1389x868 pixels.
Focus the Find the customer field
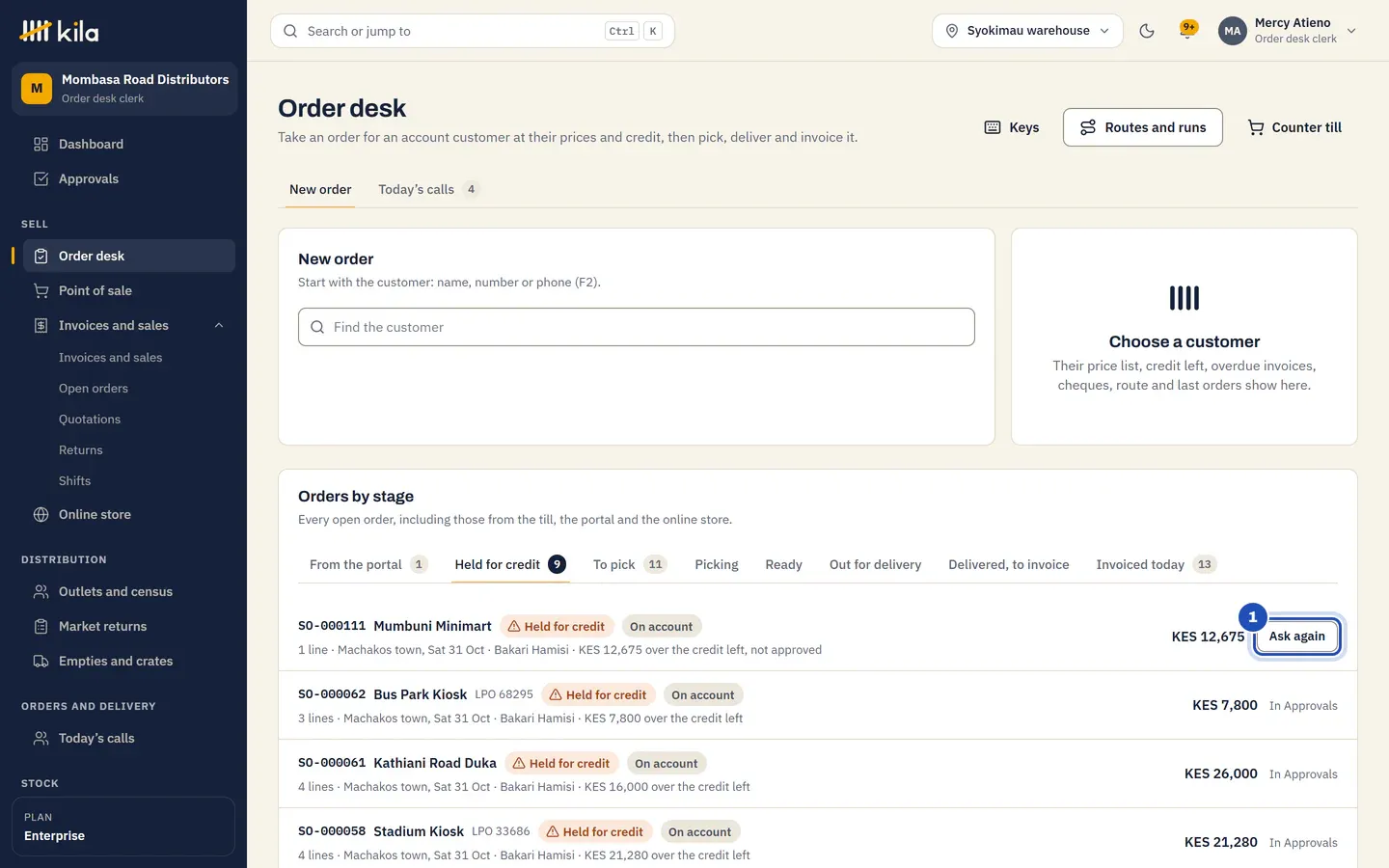pyautogui.click(x=637, y=327)
